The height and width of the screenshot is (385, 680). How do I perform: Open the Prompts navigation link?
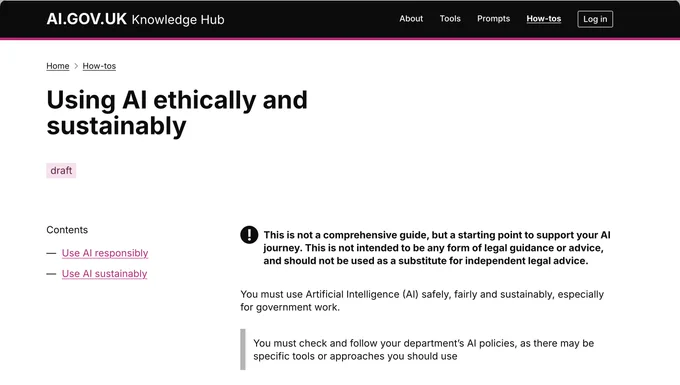pyautogui.click(x=493, y=19)
